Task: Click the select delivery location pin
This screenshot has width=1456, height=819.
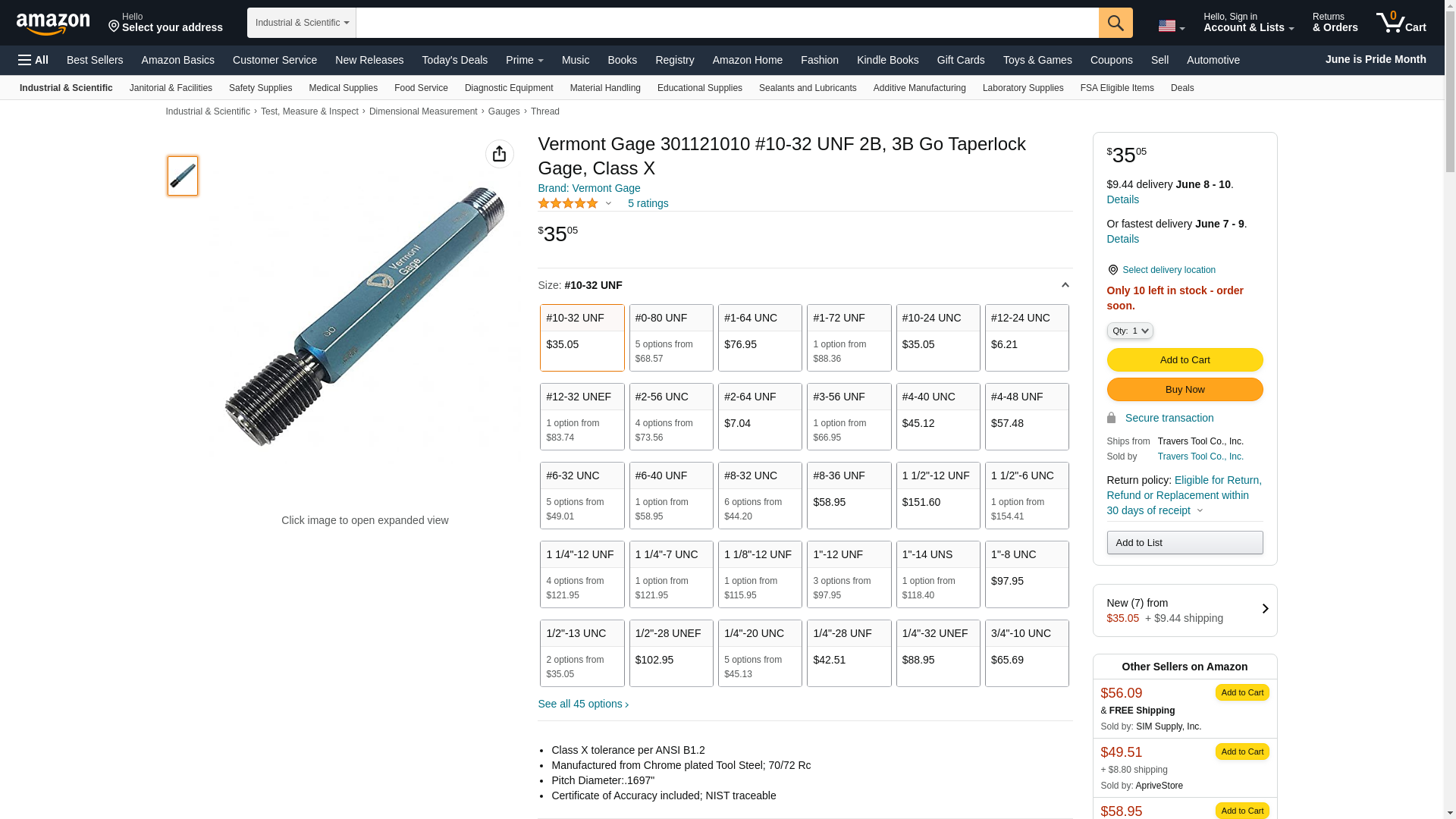Action: click(1112, 270)
